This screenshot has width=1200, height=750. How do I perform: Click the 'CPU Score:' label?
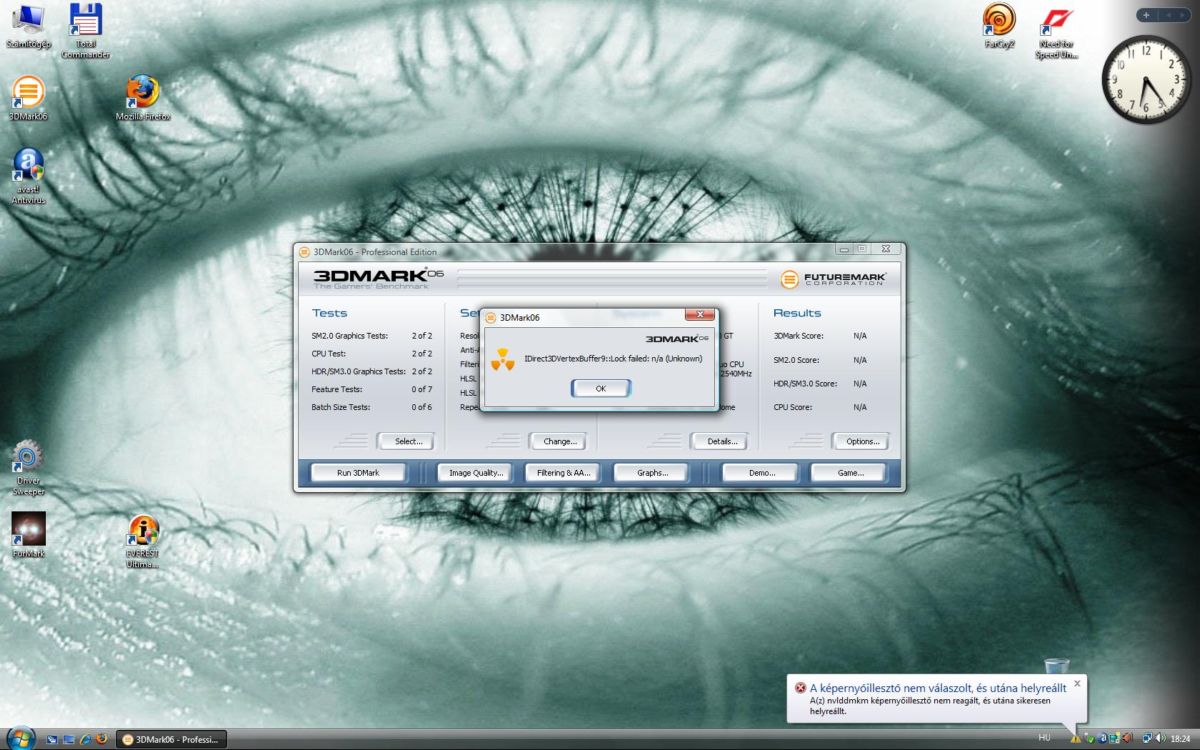coord(793,408)
